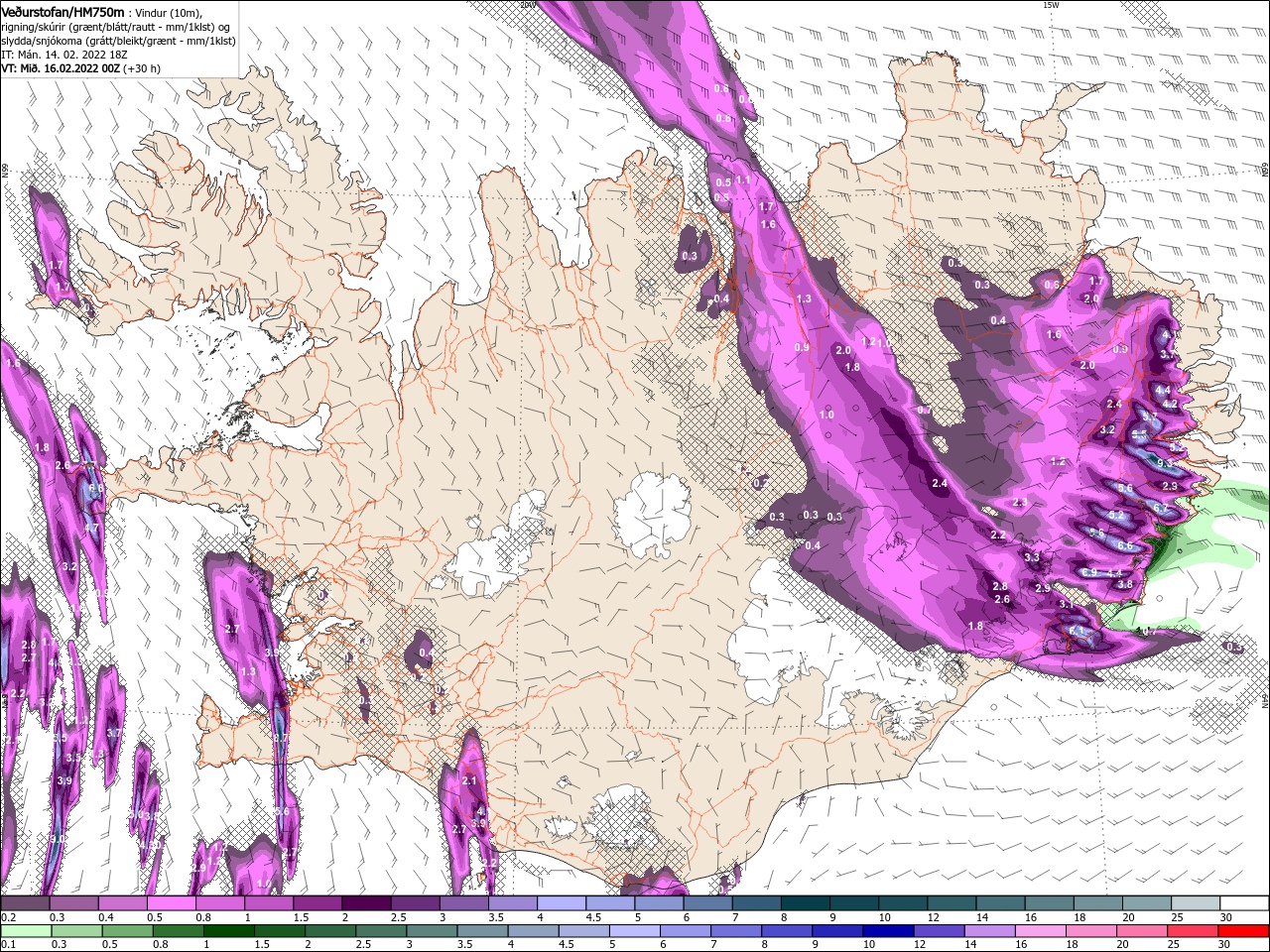Select the snow scale swatch for 16–18 grey teal
The height and width of the screenshot is (952, 1270).
click(x=1051, y=903)
